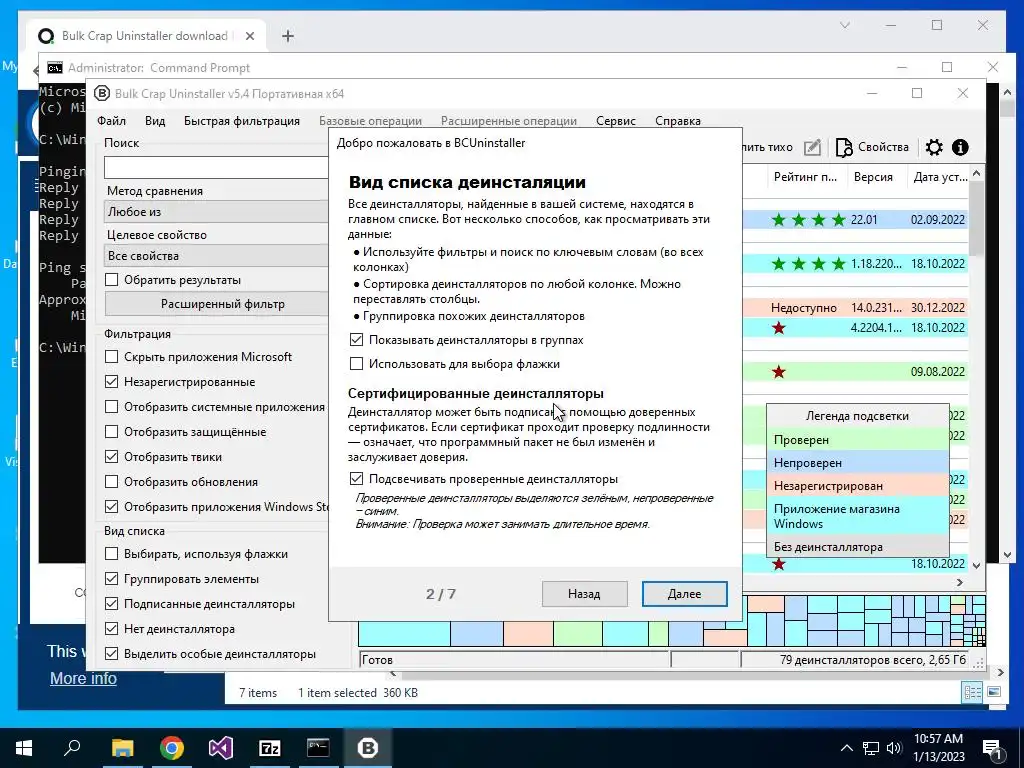Open Метод сравнения dropdown Любое из
This screenshot has width=1024, height=768.
pyautogui.click(x=216, y=212)
